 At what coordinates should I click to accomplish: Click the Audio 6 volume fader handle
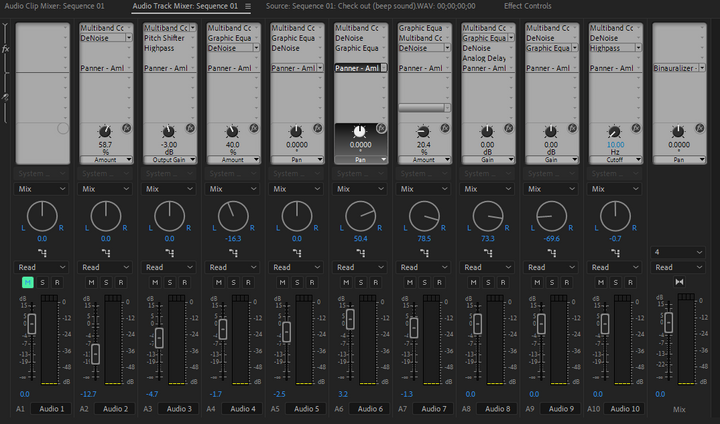pos(350,319)
